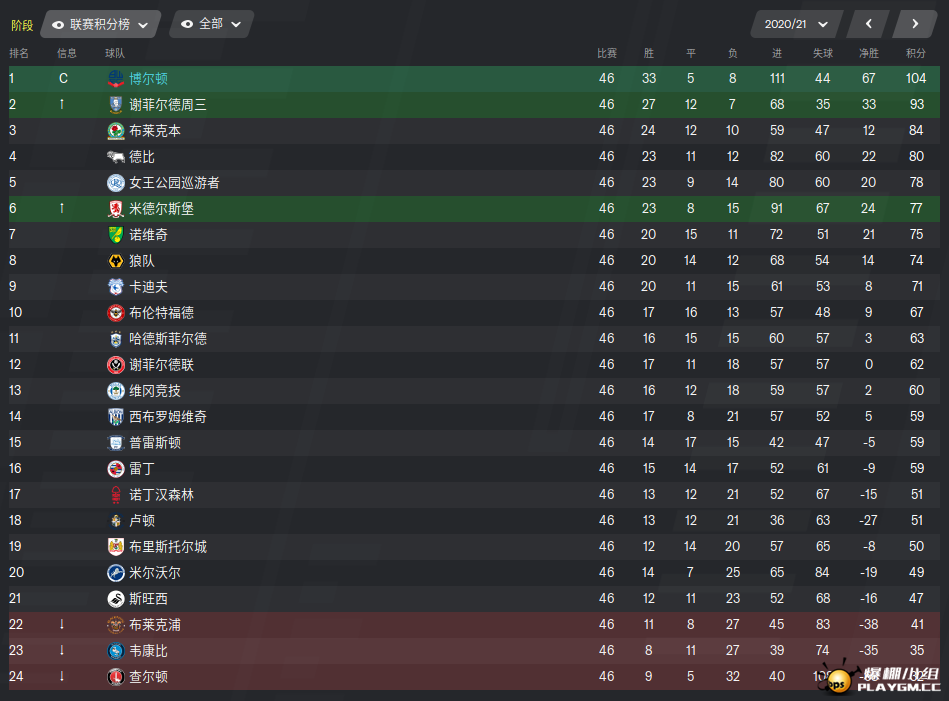949x701 pixels.
Task: Go to next season with right arrow
Action: pos(915,24)
